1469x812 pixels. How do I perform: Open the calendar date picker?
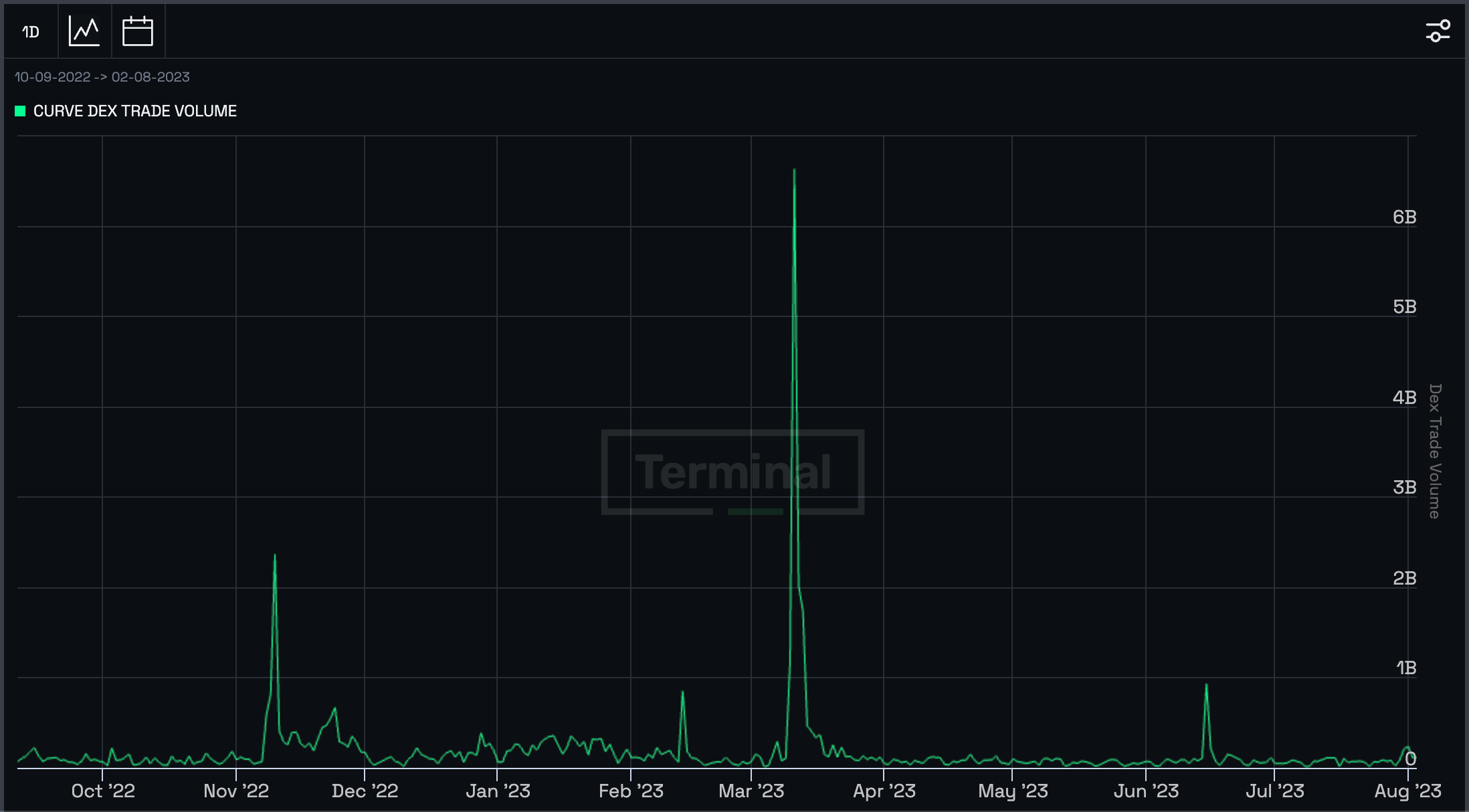138,31
